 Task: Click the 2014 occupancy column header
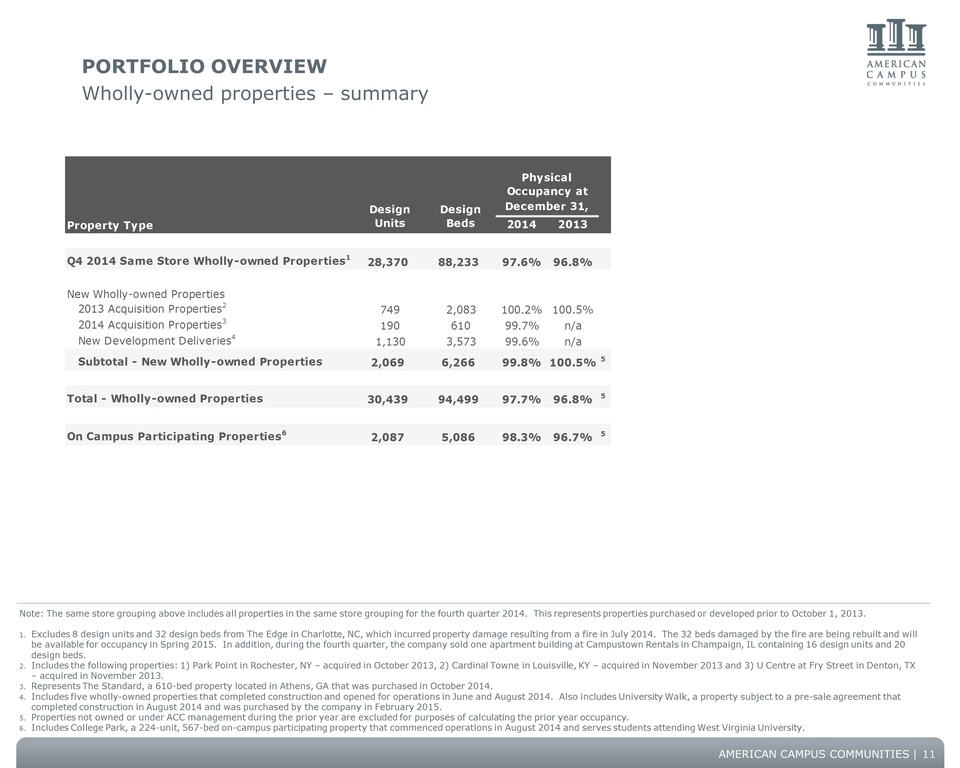click(522, 224)
